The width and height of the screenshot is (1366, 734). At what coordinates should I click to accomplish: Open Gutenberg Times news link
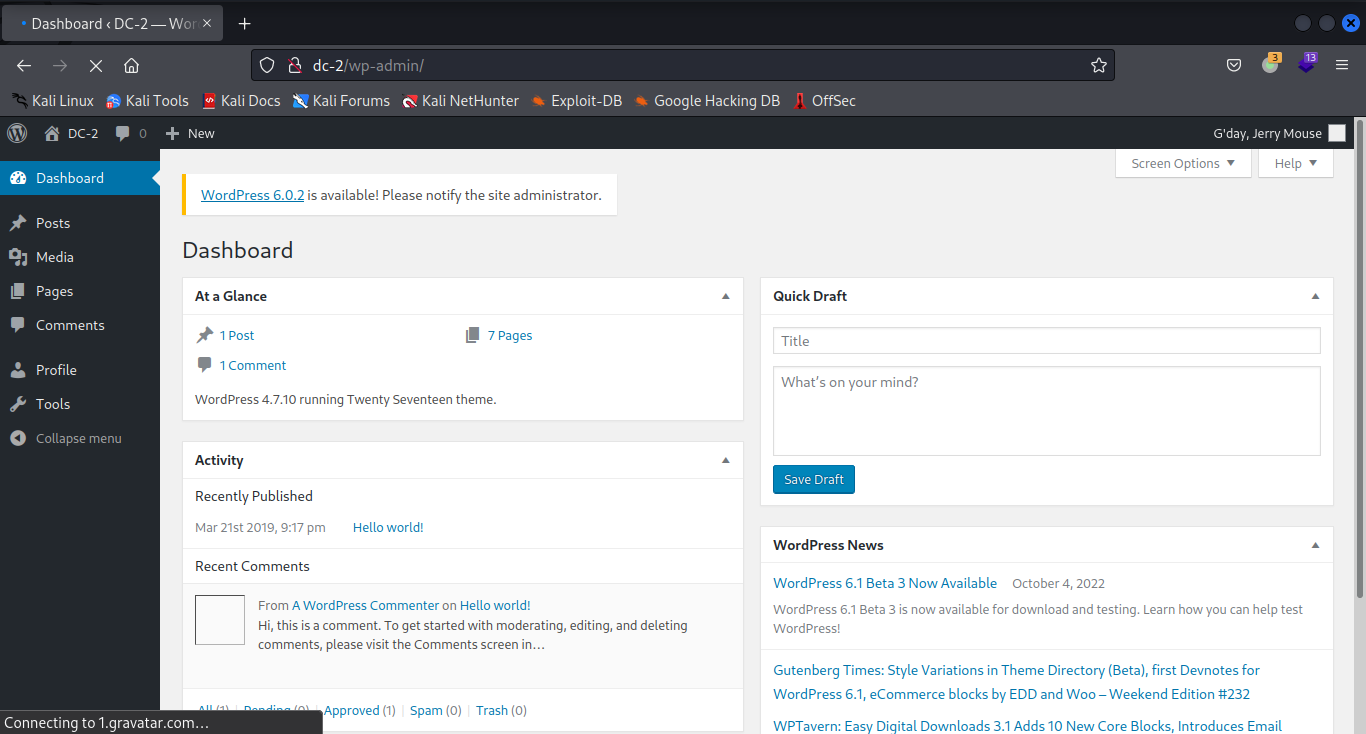tap(1016, 682)
